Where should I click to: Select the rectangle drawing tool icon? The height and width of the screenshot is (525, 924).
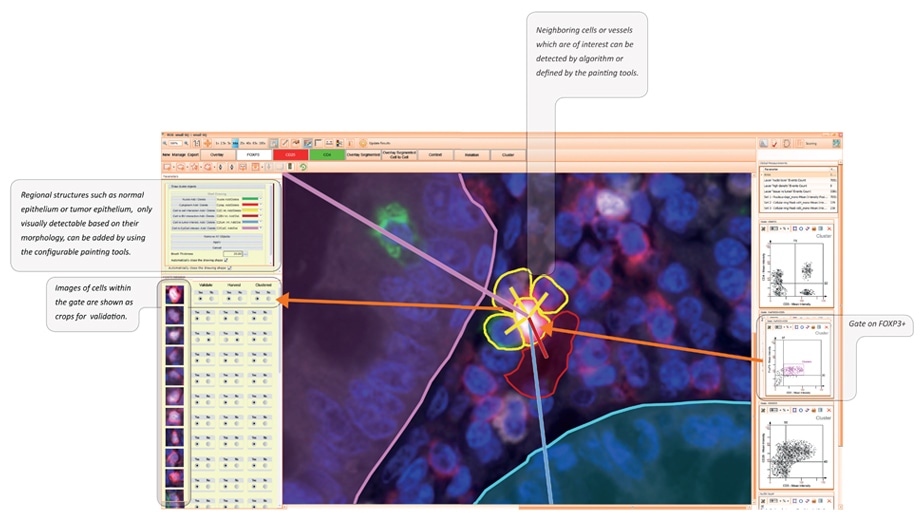click(x=167, y=166)
